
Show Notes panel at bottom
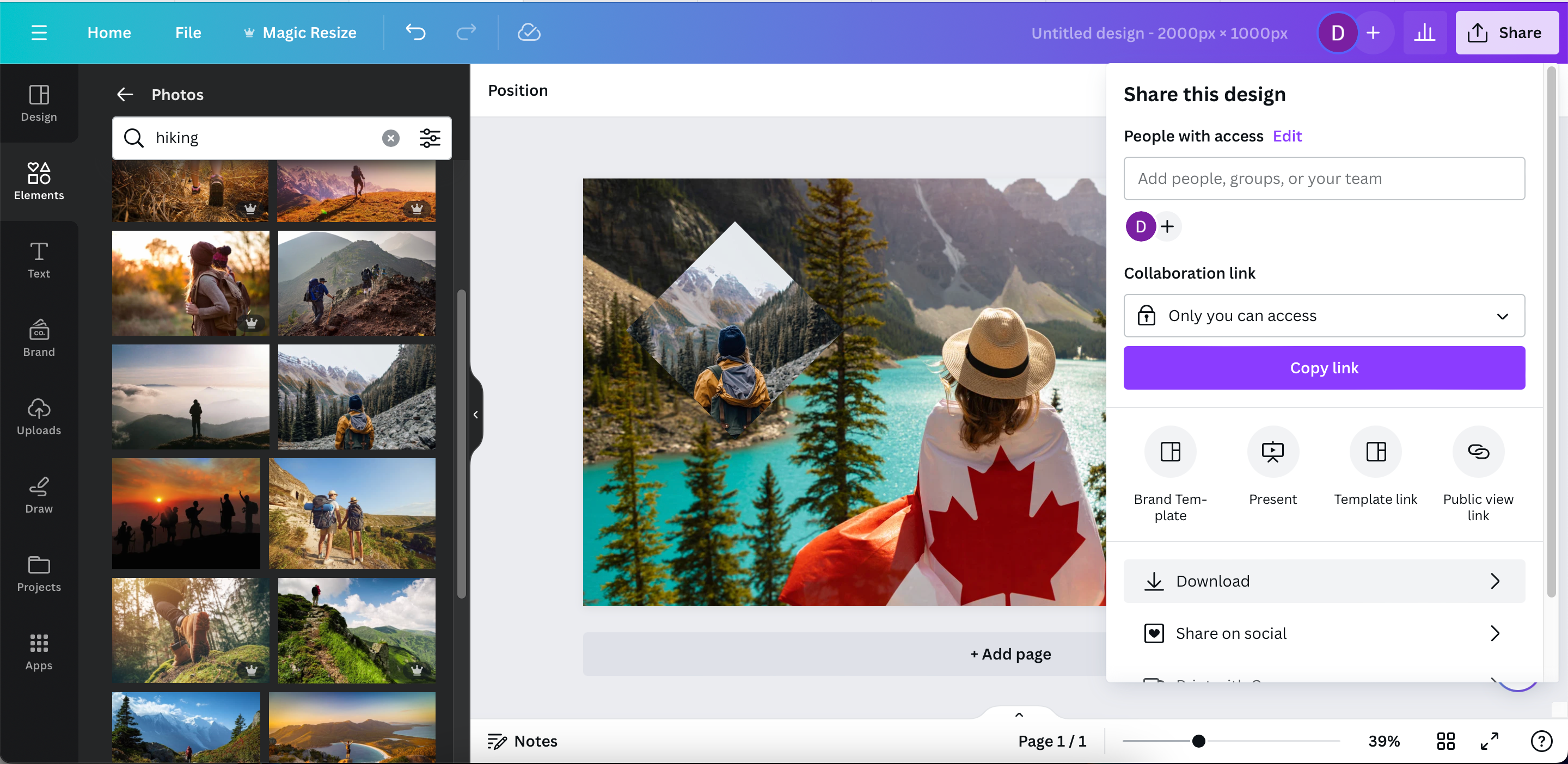tap(522, 741)
